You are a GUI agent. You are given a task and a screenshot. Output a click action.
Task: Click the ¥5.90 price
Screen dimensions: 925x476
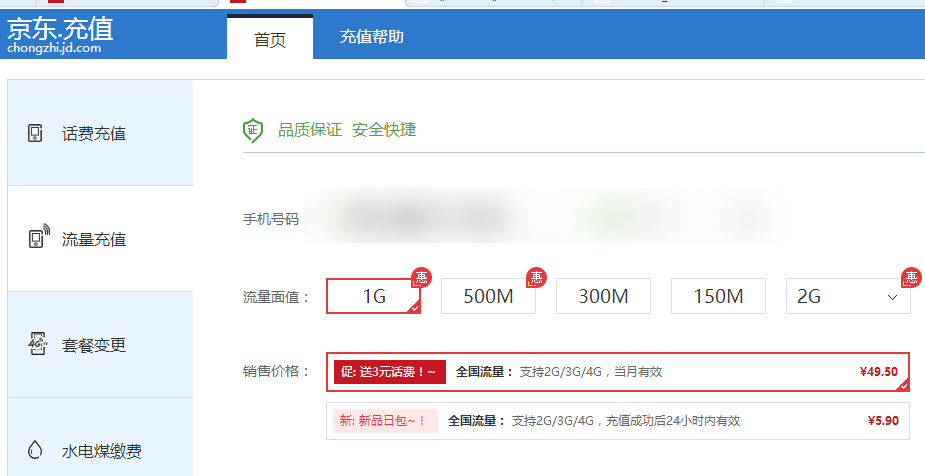pos(883,421)
